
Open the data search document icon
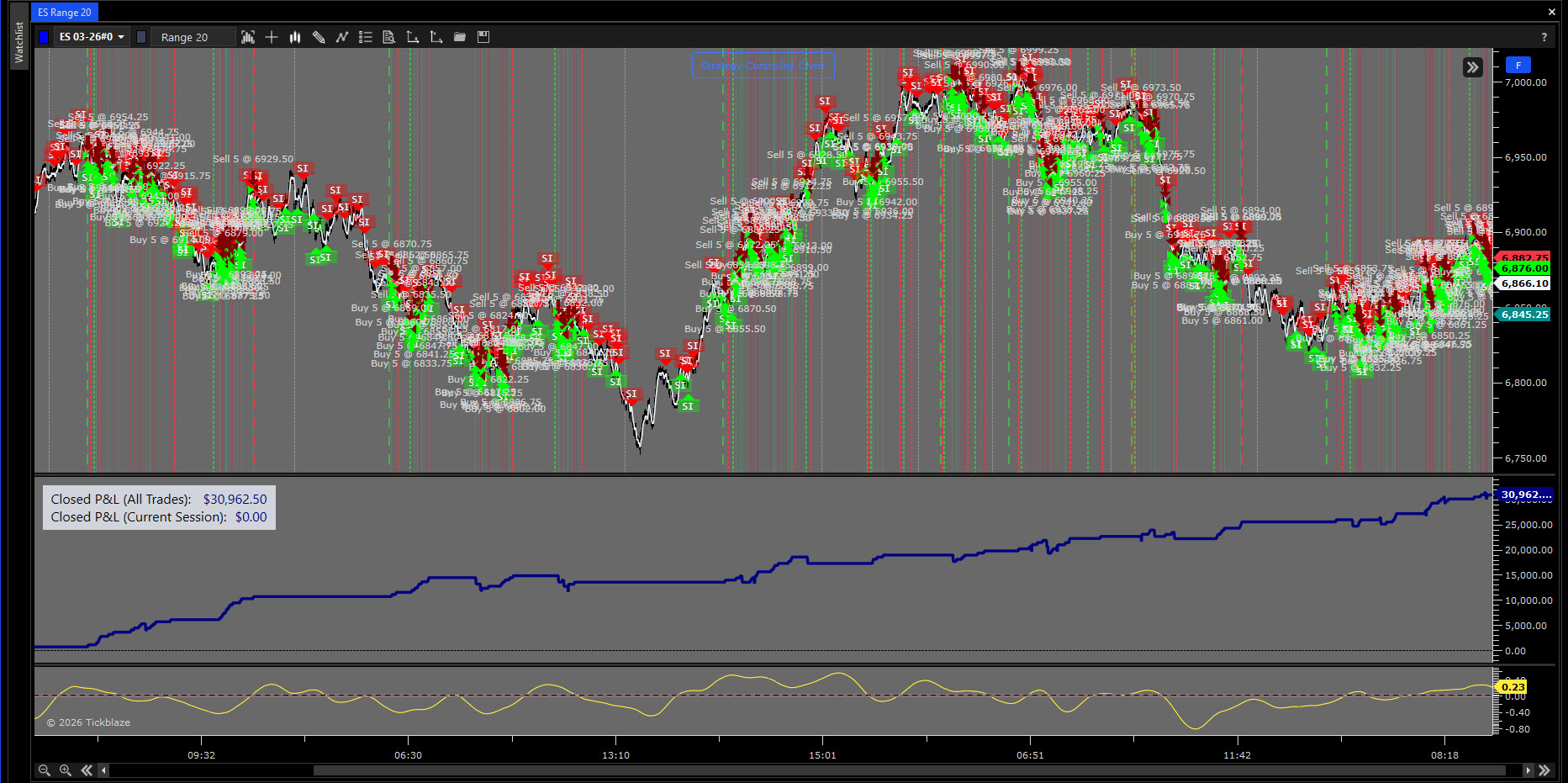tap(388, 37)
